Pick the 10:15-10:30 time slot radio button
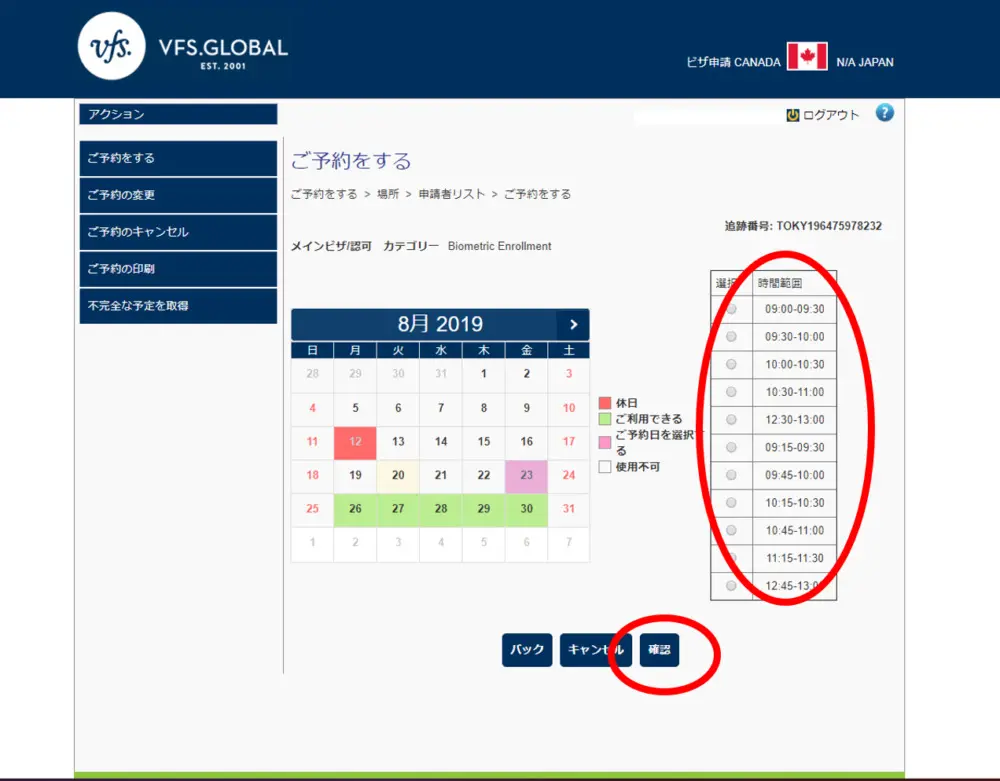The image size is (1000, 781). [731, 502]
